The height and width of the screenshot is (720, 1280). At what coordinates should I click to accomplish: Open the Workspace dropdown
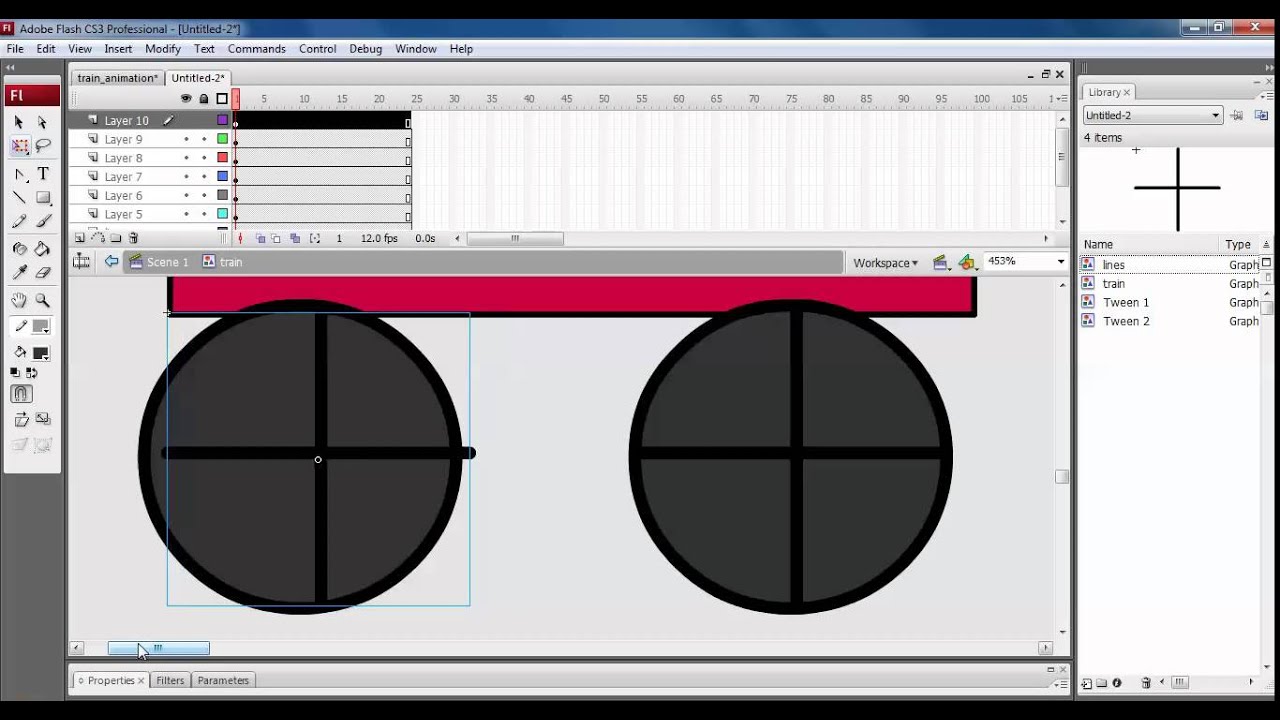(885, 263)
